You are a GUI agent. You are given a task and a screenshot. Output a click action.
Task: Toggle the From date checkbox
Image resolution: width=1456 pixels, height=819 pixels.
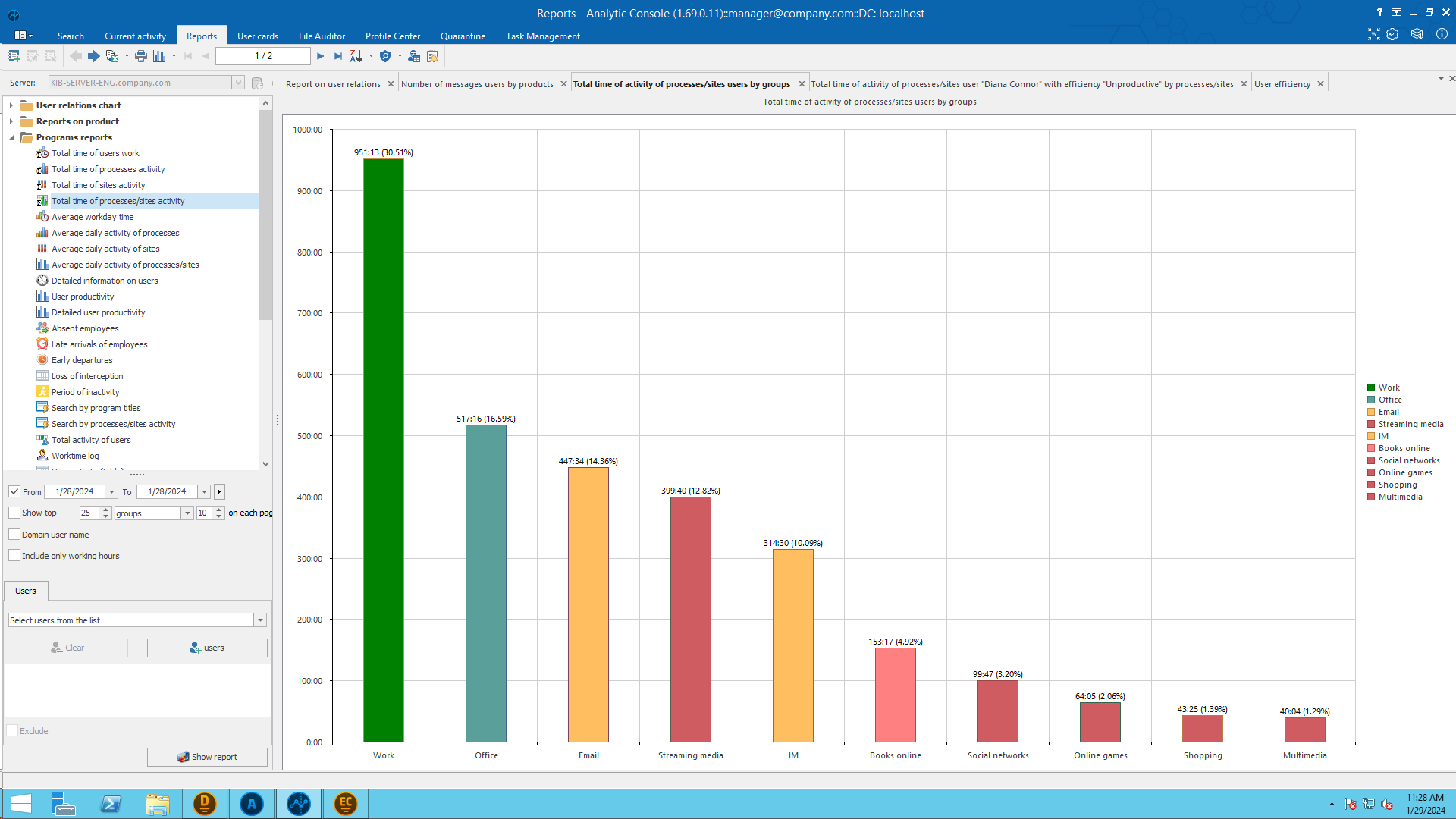coord(14,491)
